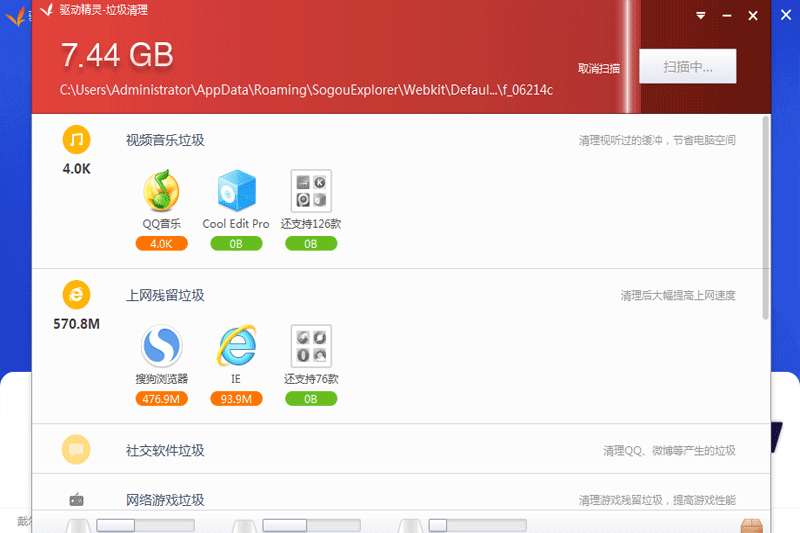Open the title bar dropdown menu arrow

(701, 15)
